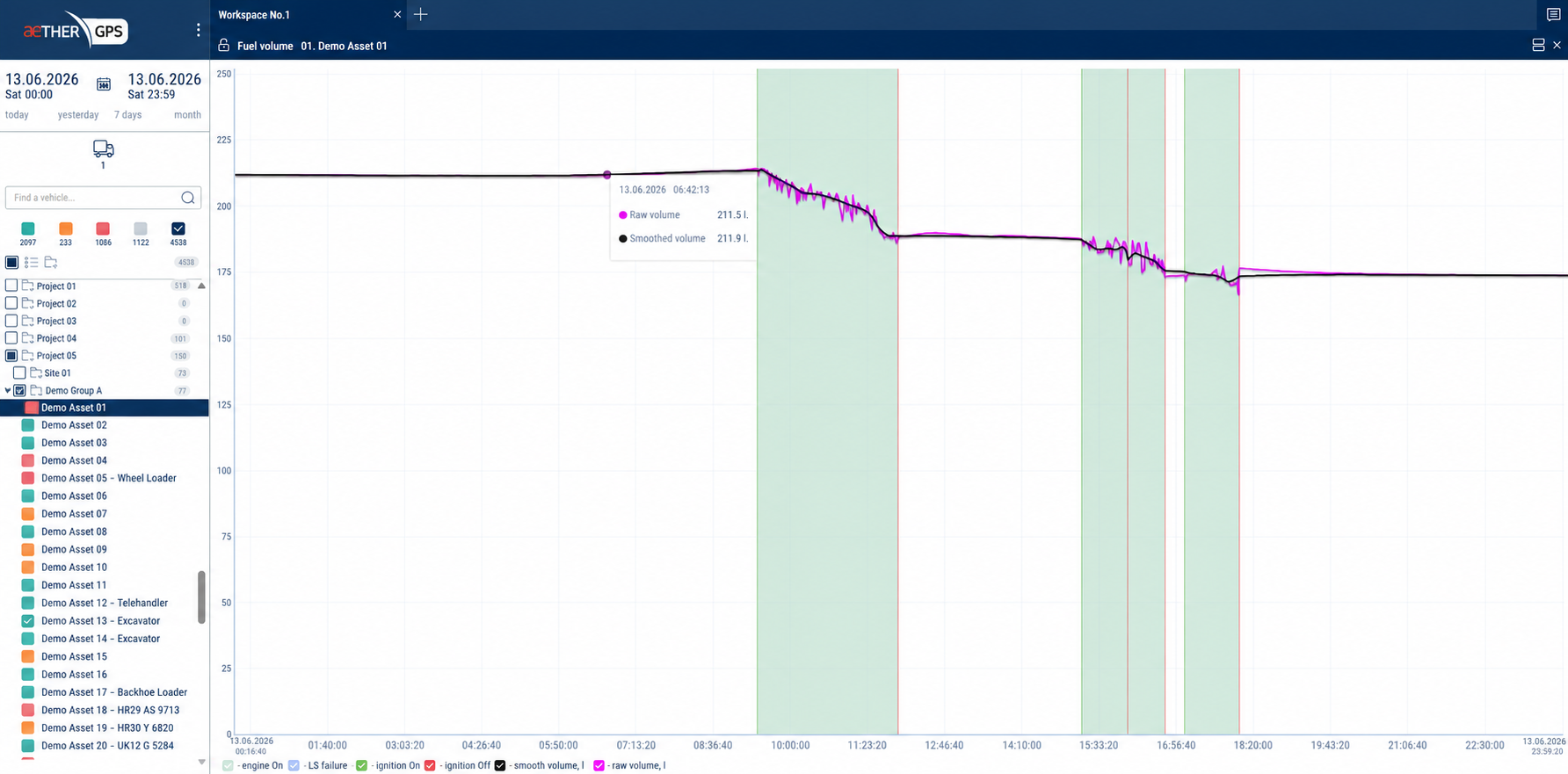Check the Project 02 checkbox

[11, 303]
